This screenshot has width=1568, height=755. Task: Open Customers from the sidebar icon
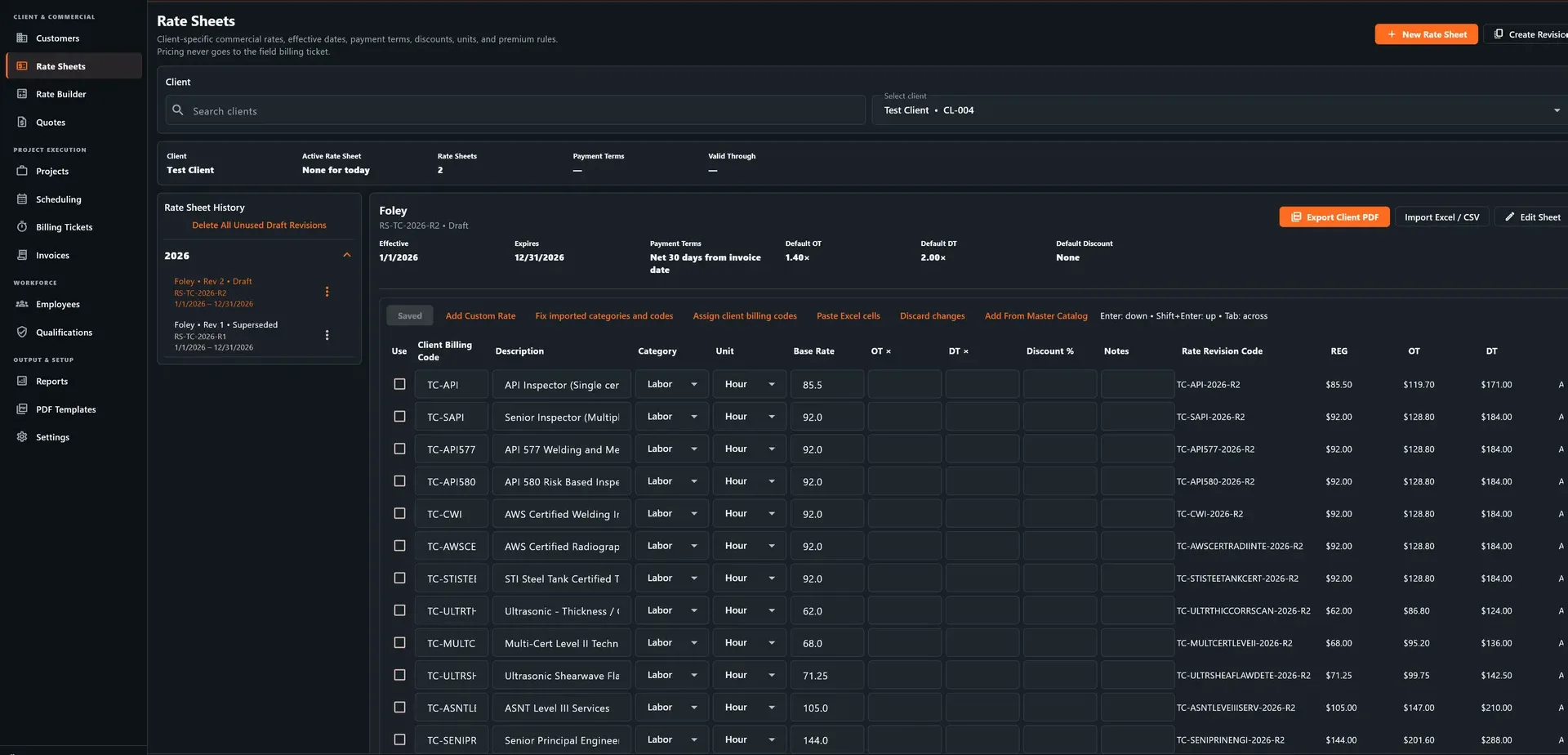(22, 38)
